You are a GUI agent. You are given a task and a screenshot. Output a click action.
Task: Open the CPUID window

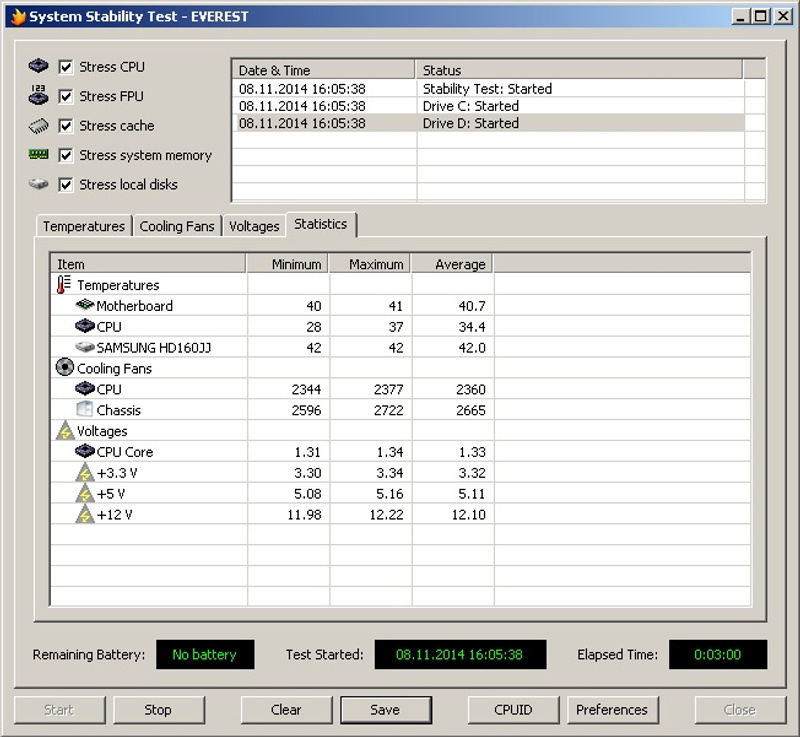pos(513,710)
